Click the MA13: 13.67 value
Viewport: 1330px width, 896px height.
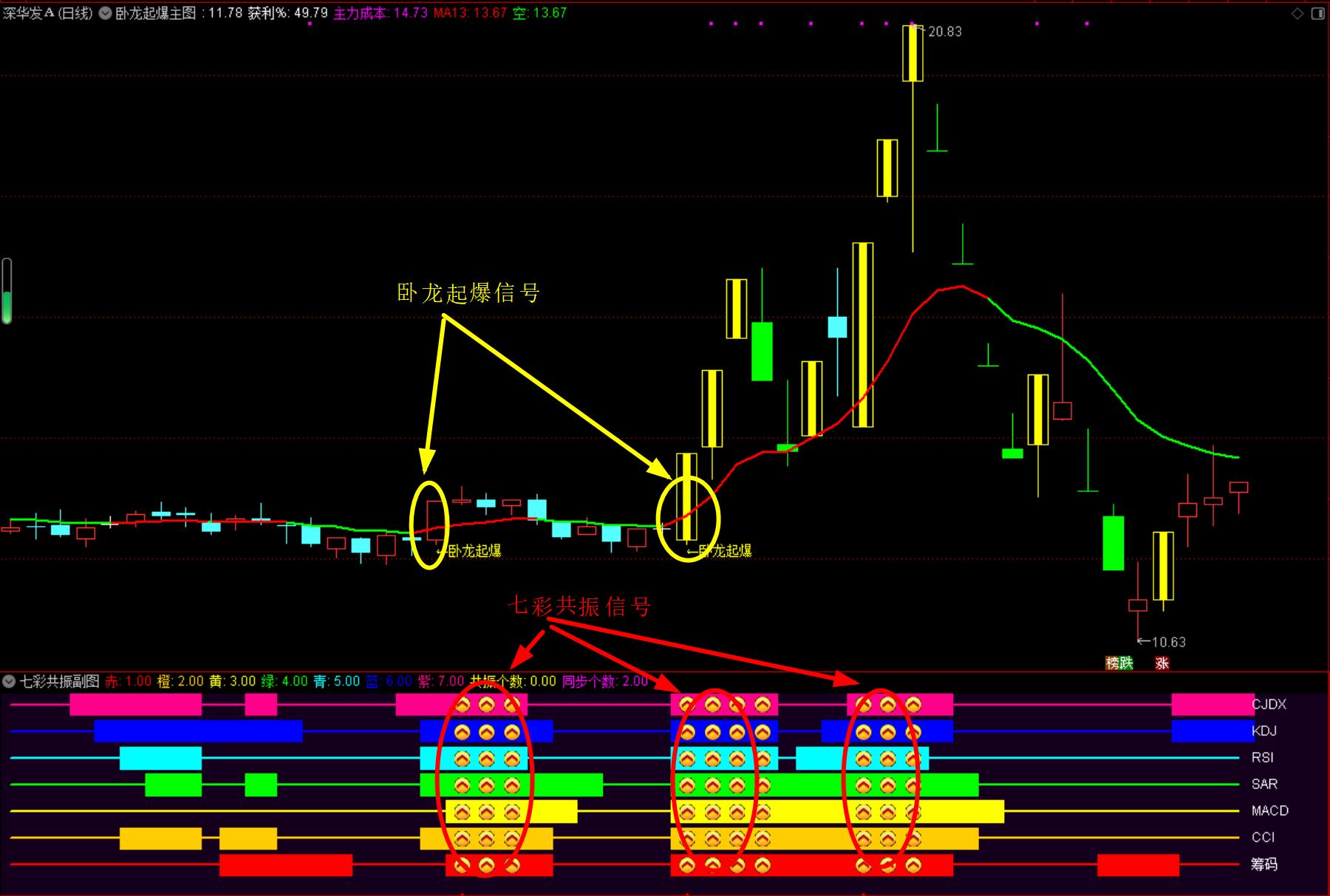point(470,13)
